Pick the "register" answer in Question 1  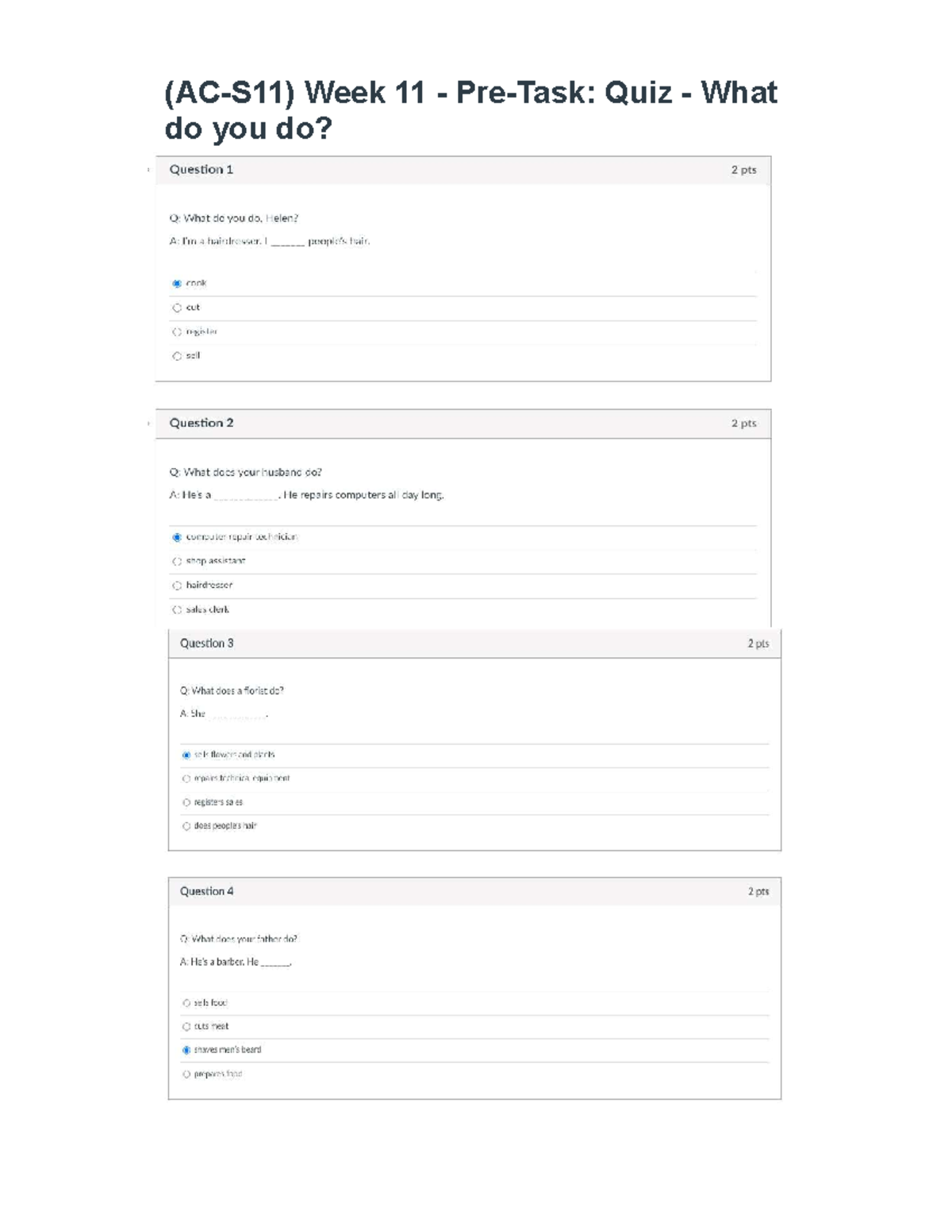pyautogui.click(x=177, y=332)
